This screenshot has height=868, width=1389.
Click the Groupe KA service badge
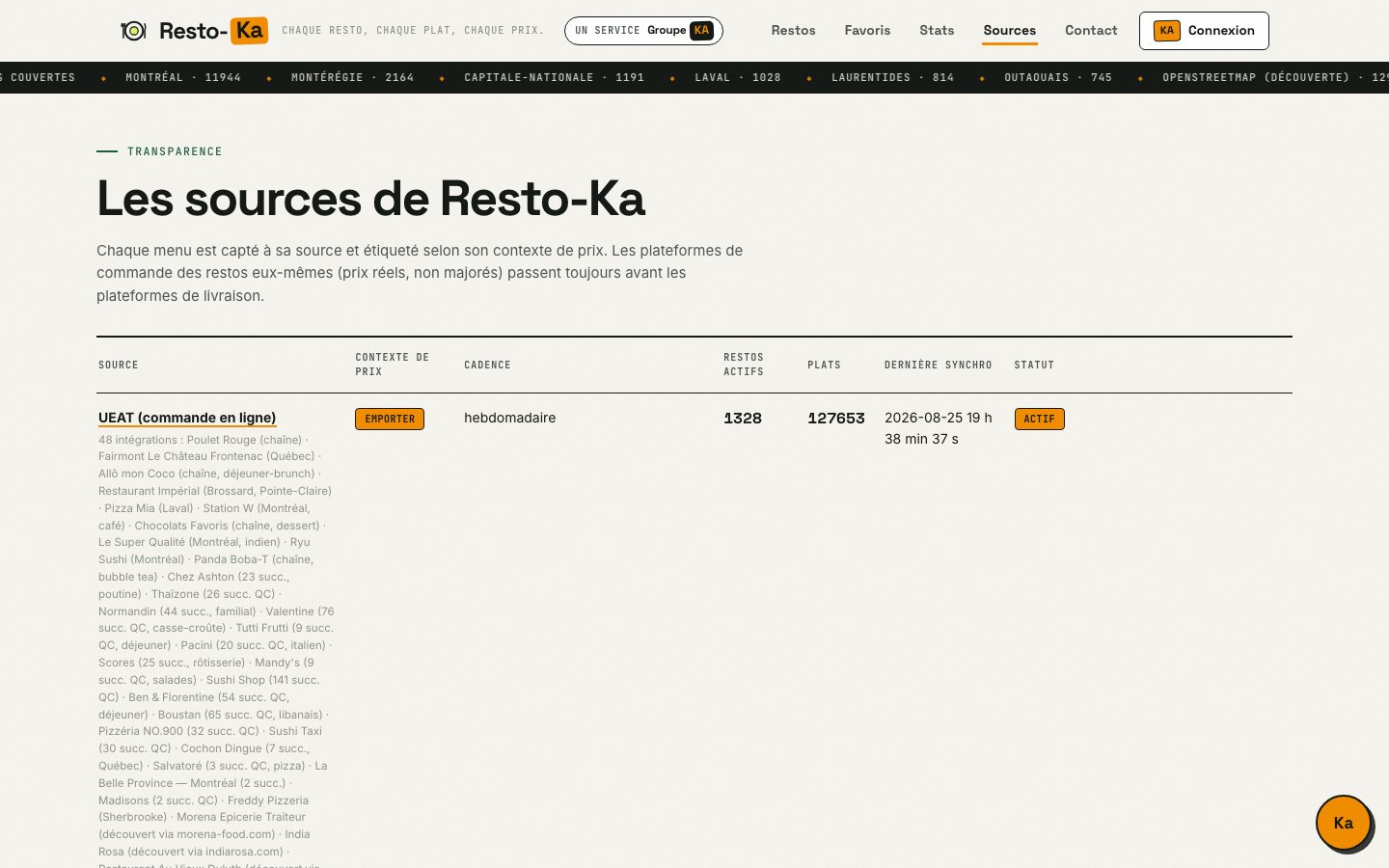tap(643, 31)
